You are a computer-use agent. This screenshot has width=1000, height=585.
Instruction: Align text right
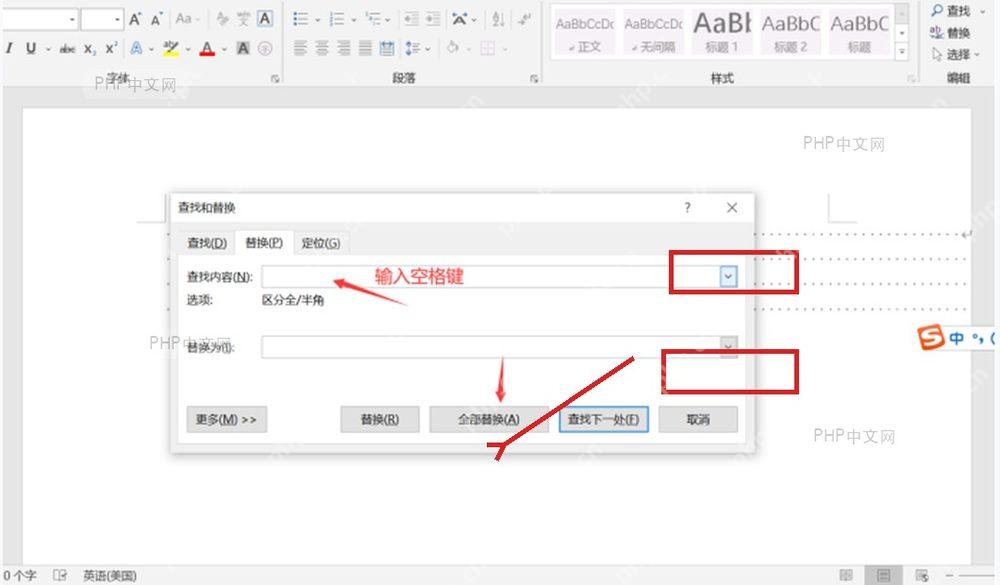344,48
